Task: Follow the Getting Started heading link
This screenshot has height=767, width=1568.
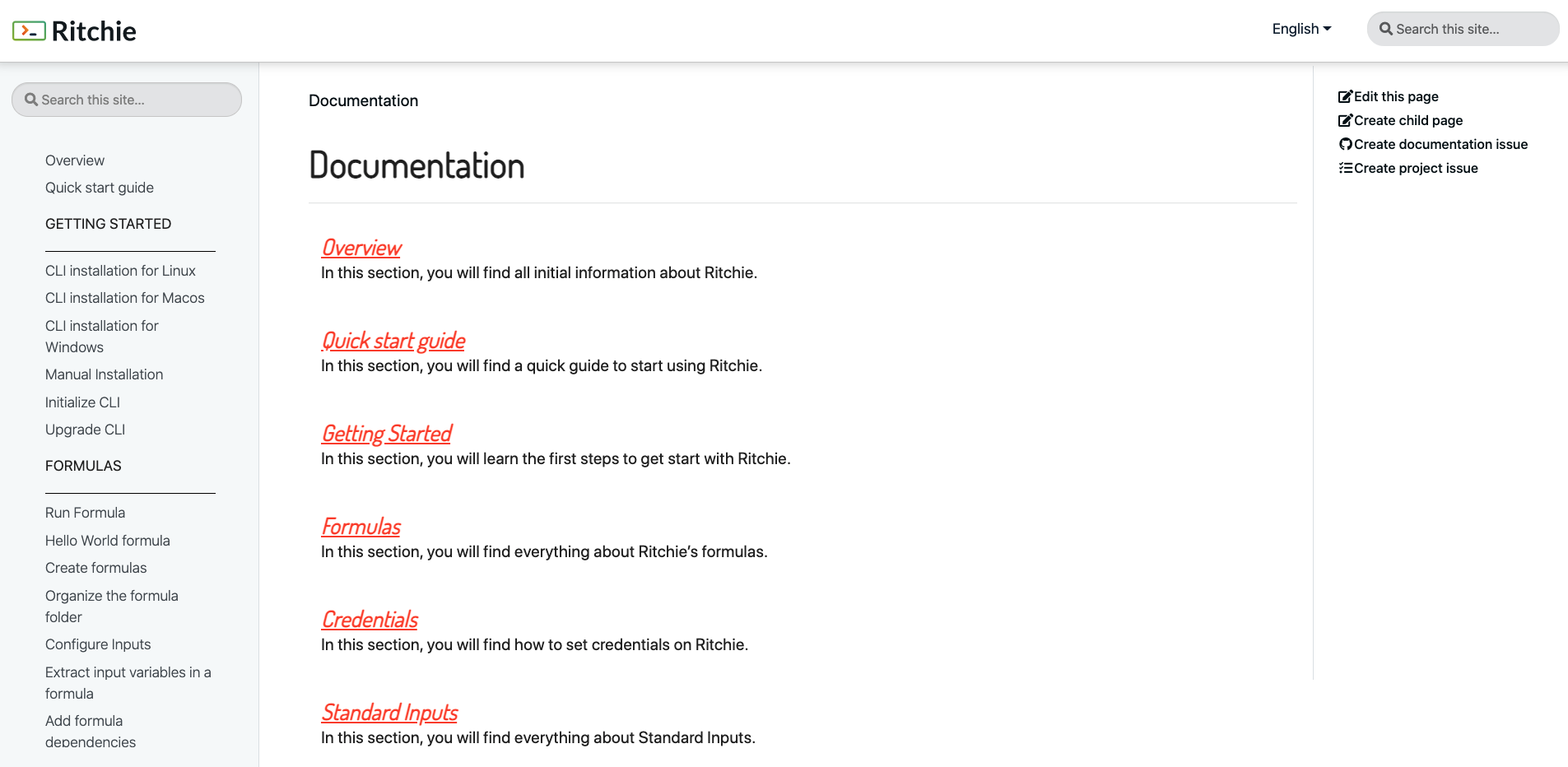Action: click(387, 434)
